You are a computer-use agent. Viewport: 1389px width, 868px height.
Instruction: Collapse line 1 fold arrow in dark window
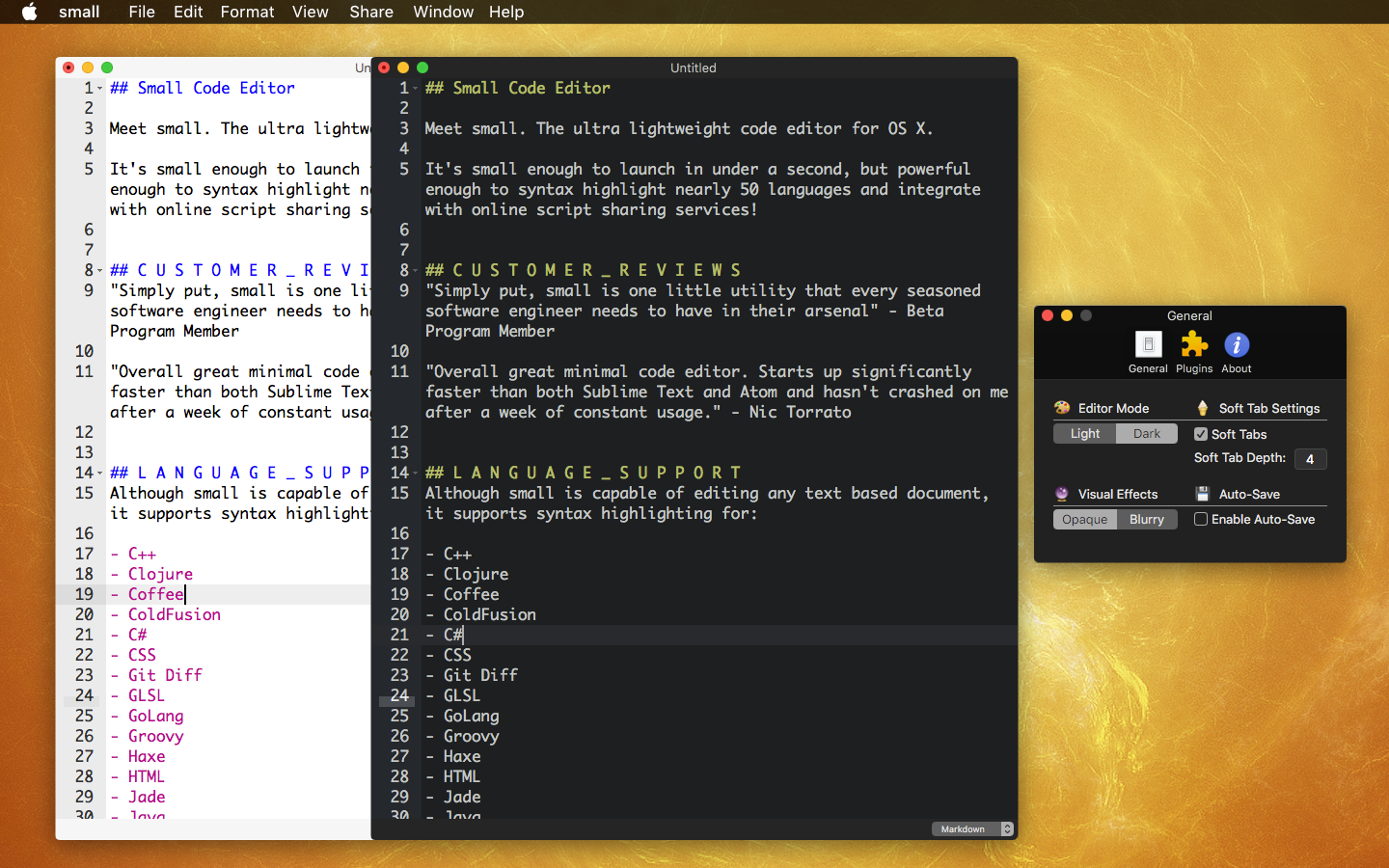point(415,89)
